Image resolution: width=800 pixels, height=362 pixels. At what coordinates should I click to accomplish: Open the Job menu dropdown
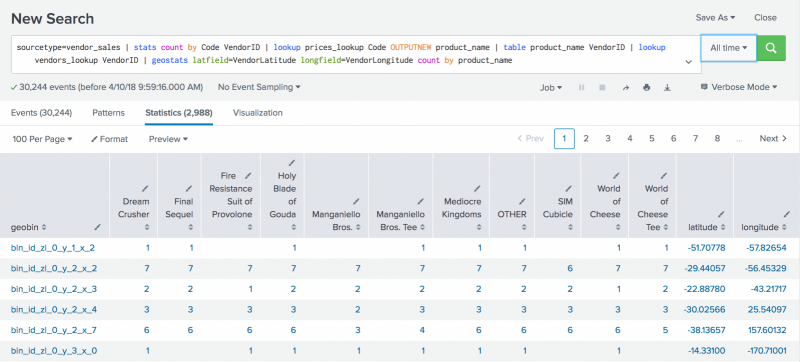551,88
